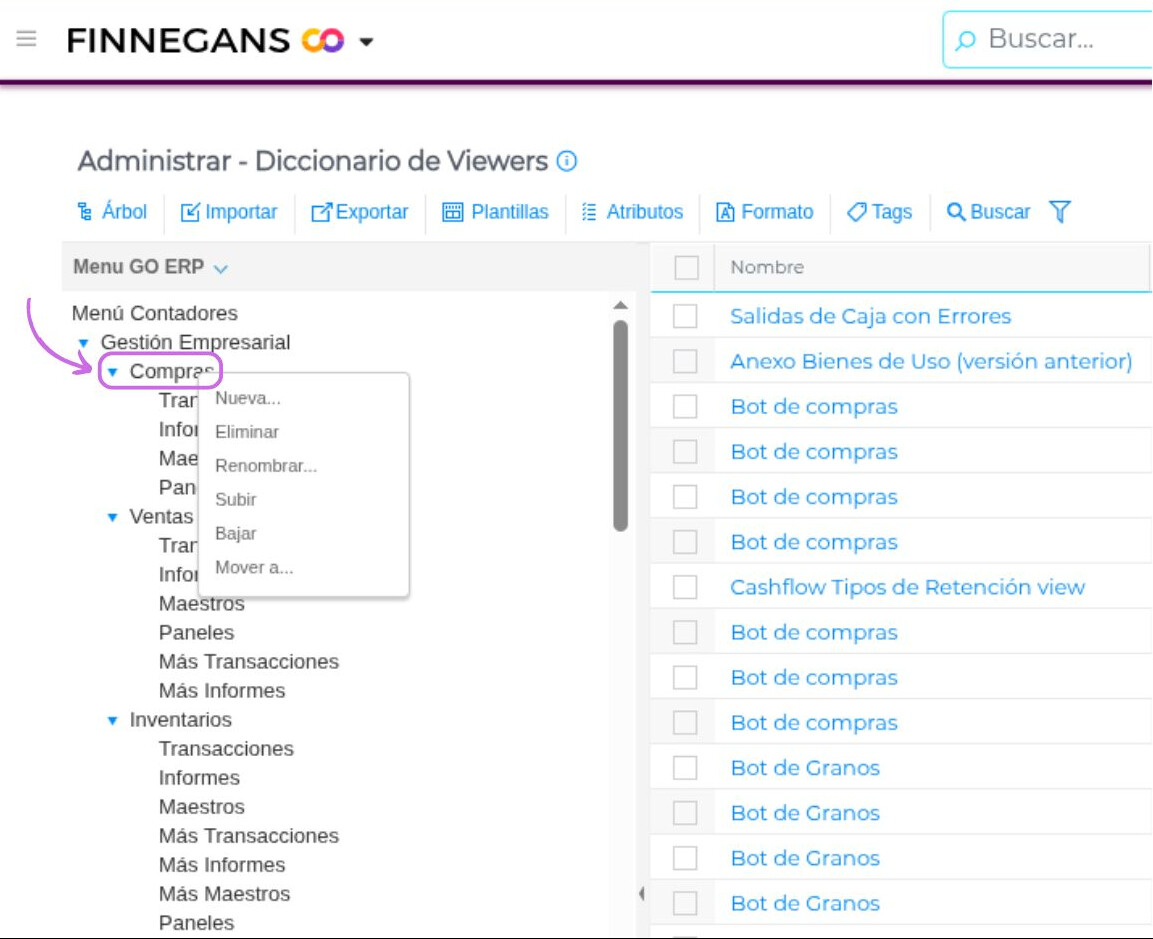Check the Salidas de Caja con Errores row
The image size is (1153, 939).
685,316
